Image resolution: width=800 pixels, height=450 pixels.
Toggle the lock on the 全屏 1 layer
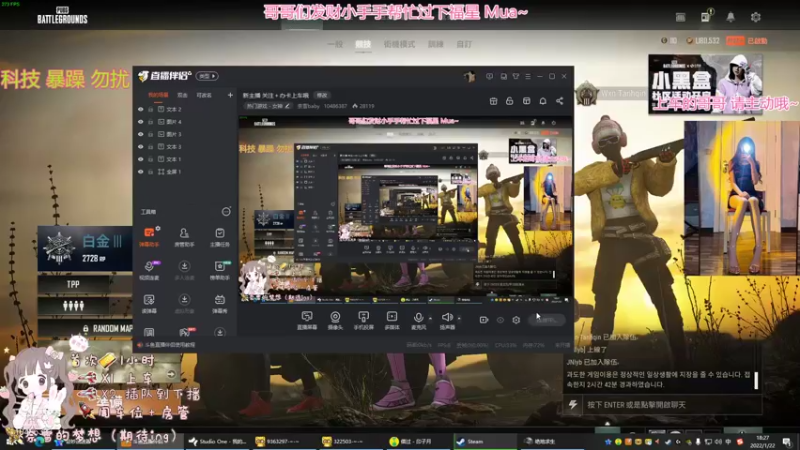click(151, 172)
